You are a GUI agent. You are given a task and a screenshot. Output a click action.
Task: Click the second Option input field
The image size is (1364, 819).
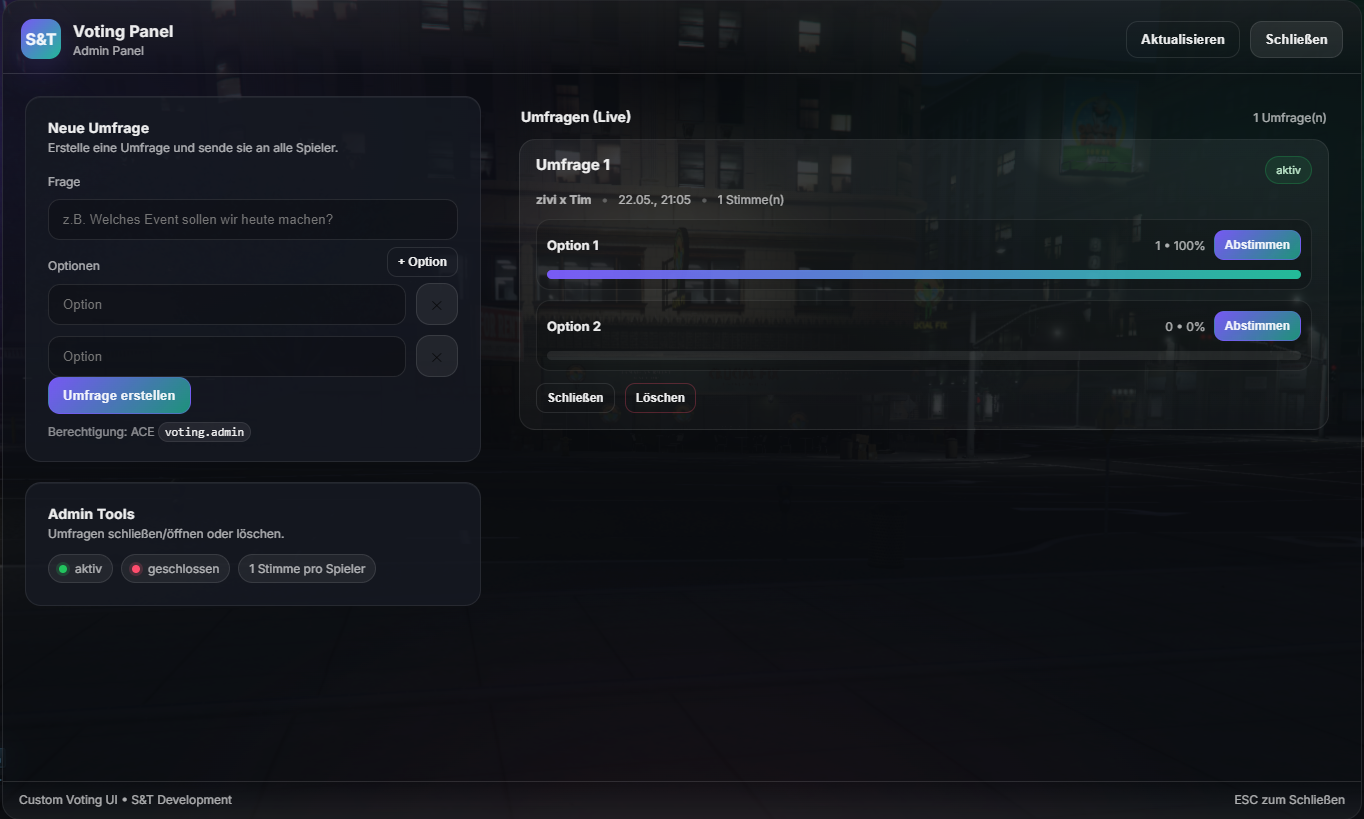[227, 356]
